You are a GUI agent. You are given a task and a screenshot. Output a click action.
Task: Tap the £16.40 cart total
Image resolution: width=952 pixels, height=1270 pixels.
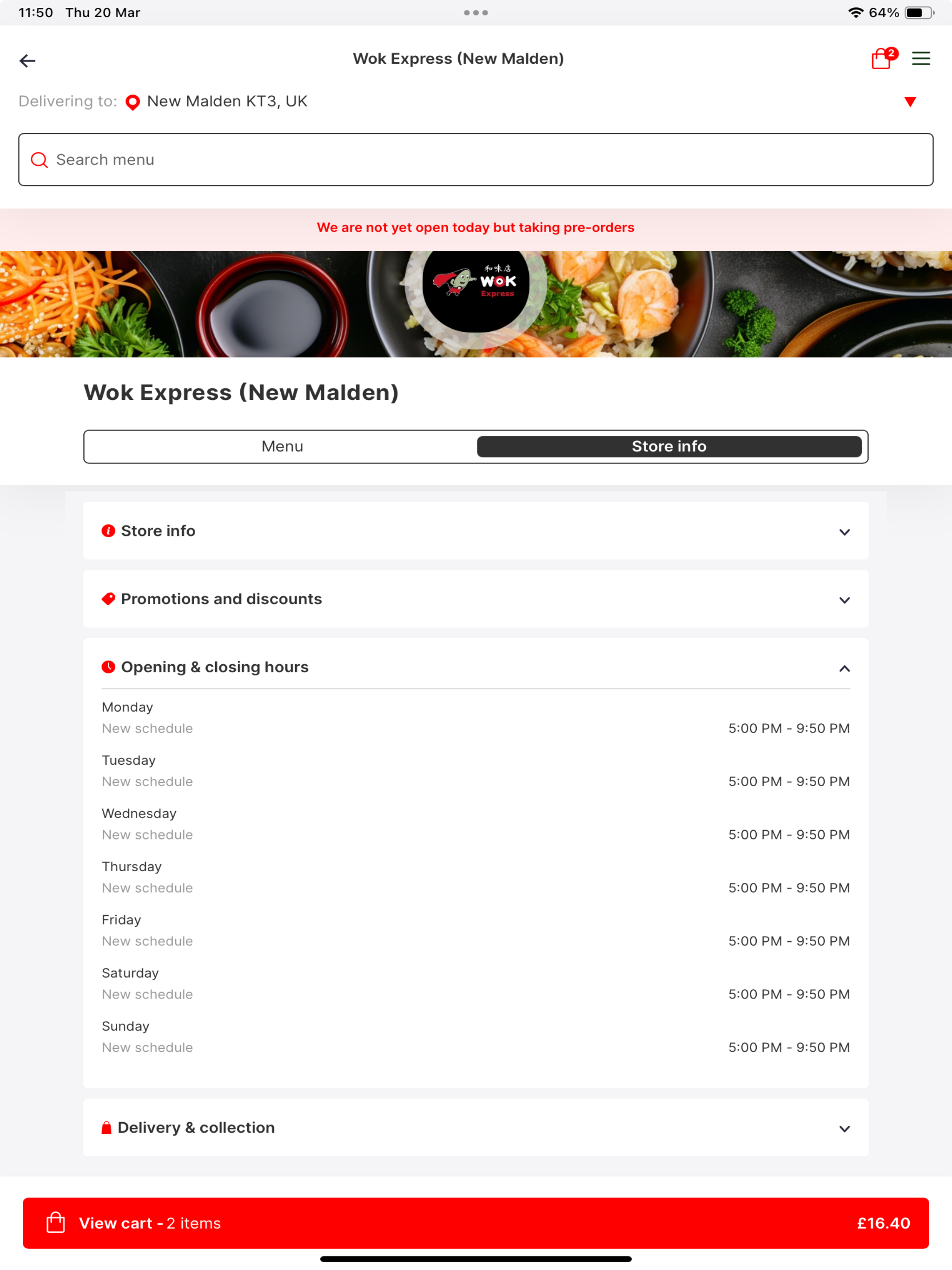click(x=884, y=1224)
